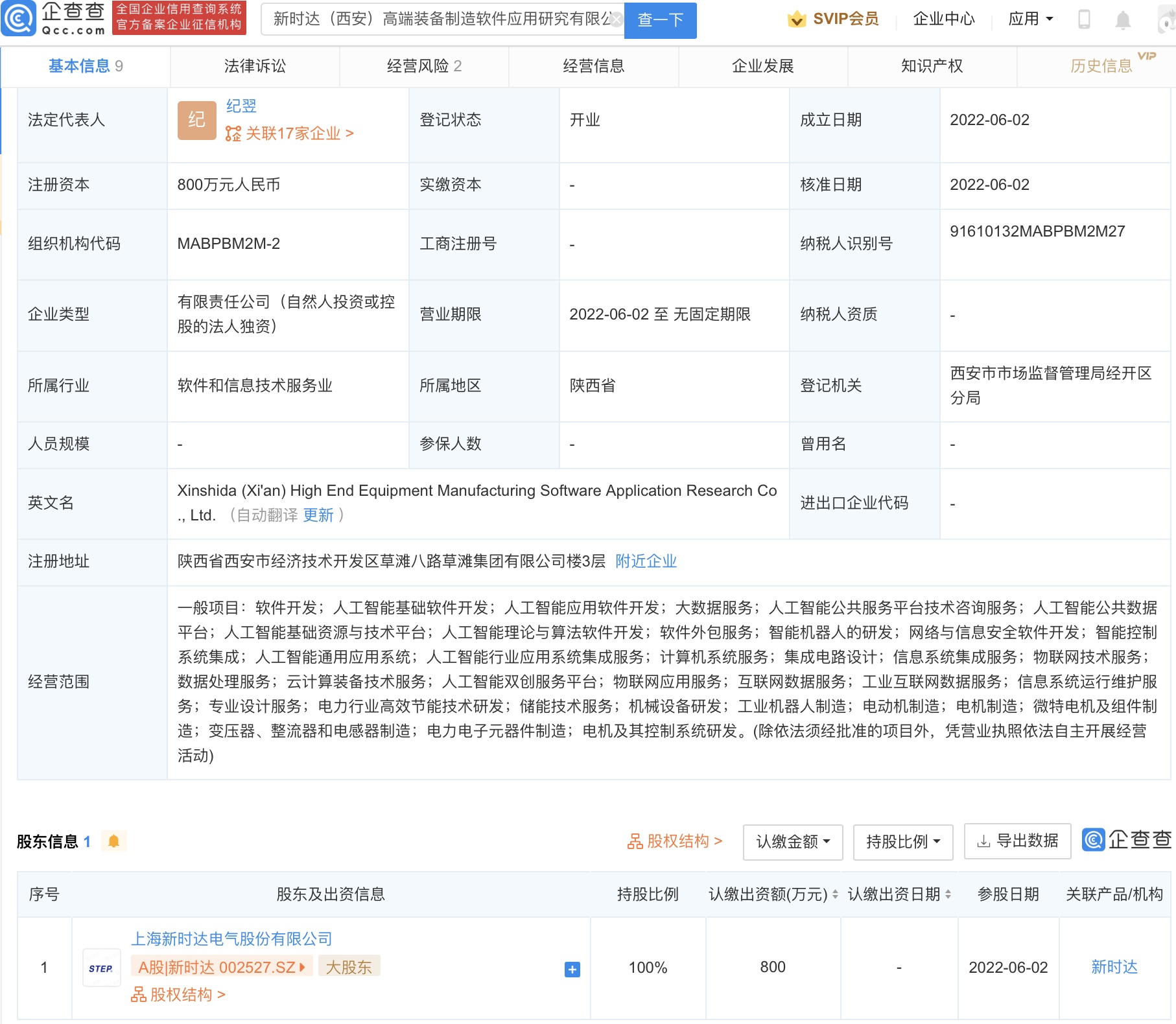
Task: Open 上海新时达电气股份有限公司 shareholder link
Action: [x=231, y=939]
